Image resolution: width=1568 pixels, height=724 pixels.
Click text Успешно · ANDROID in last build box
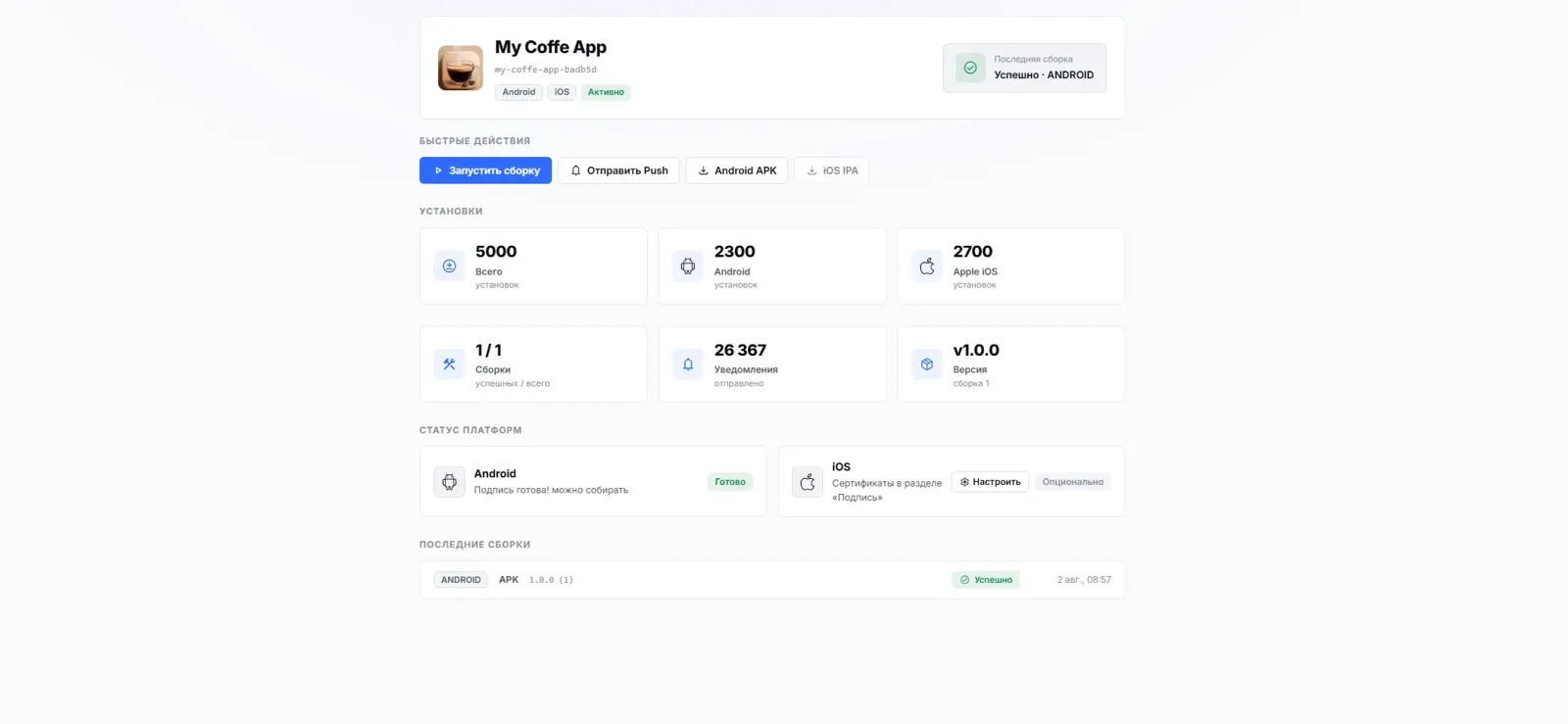coord(1044,75)
